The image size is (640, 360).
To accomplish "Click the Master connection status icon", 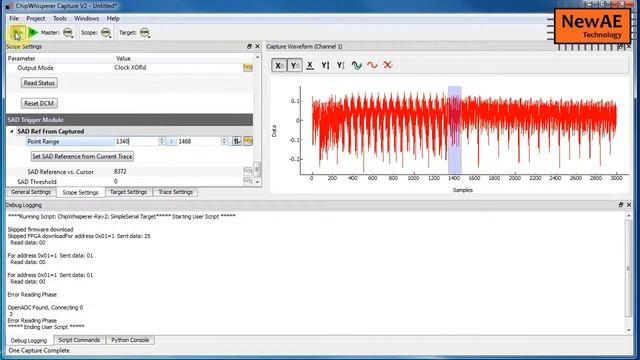I will pos(67,32).
